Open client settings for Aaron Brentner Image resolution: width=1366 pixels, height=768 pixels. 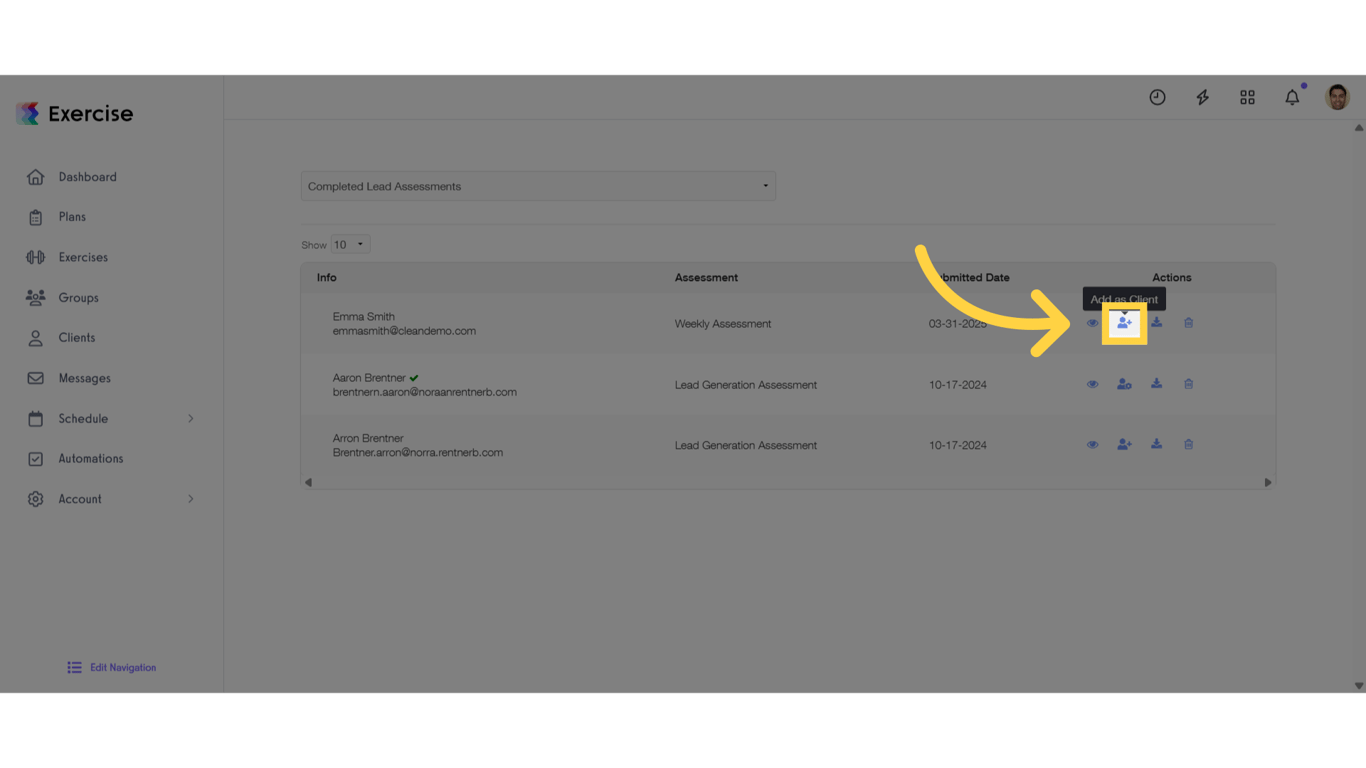coord(1124,383)
